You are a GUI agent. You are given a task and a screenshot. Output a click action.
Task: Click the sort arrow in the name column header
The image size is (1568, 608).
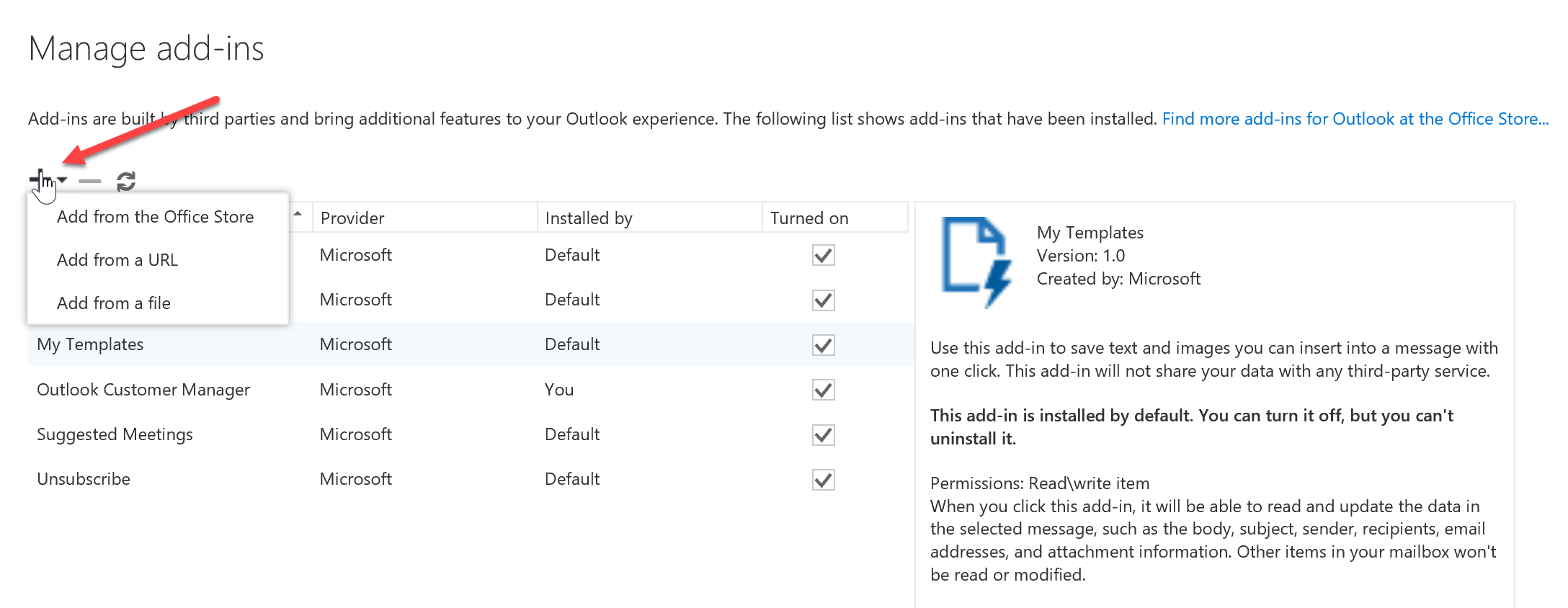[x=298, y=214]
